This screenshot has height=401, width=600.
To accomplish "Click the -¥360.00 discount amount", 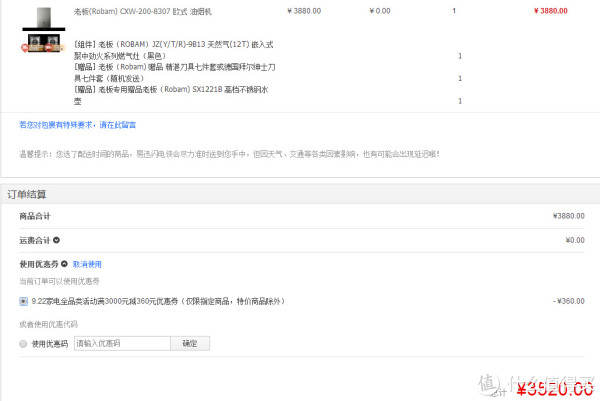I will click(569, 301).
